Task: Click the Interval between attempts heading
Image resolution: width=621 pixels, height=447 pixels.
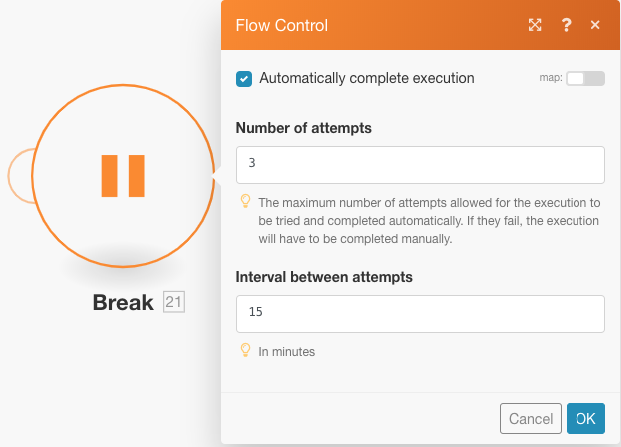Action: coord(324,277)
